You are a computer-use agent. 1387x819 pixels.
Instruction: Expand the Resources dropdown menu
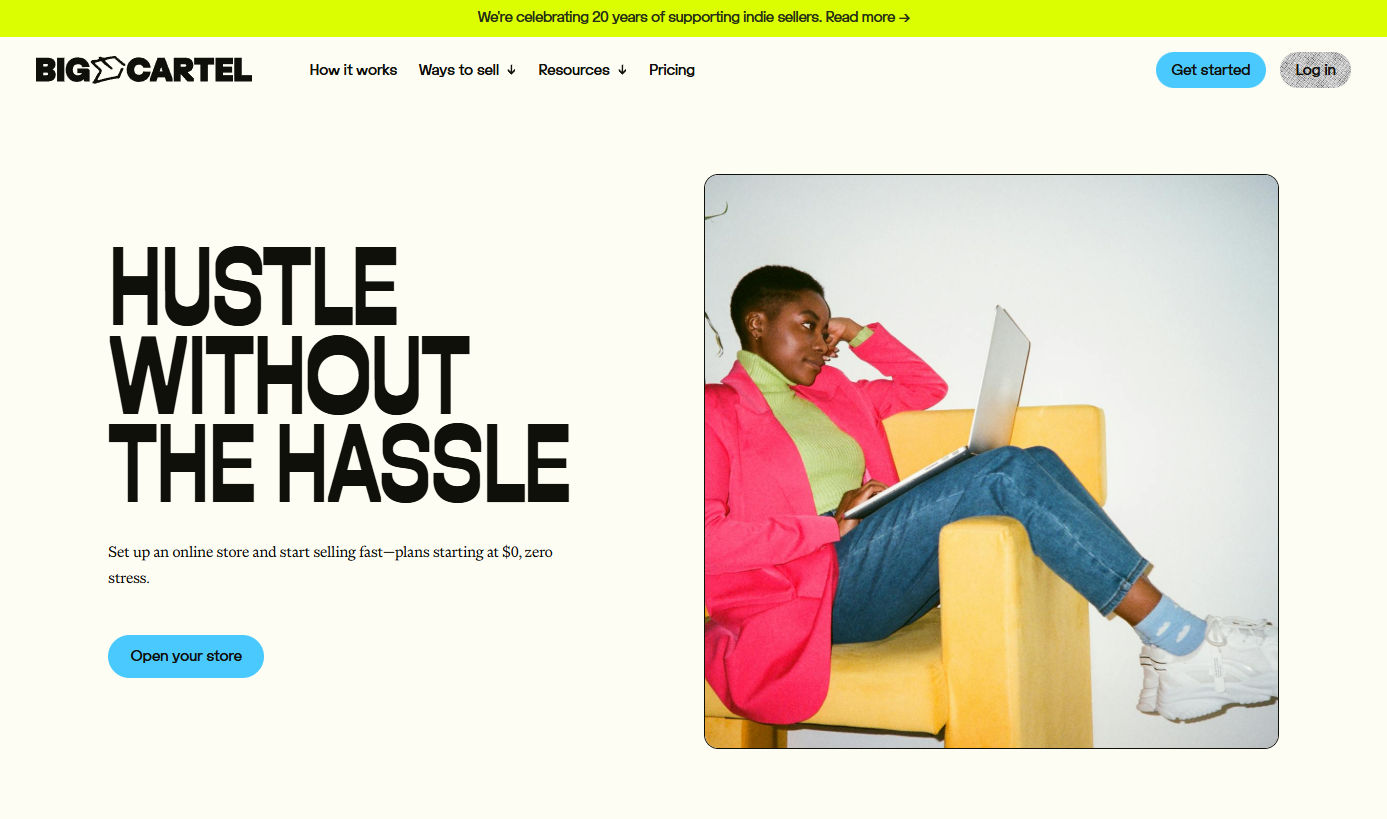click(x=582, y=70)
